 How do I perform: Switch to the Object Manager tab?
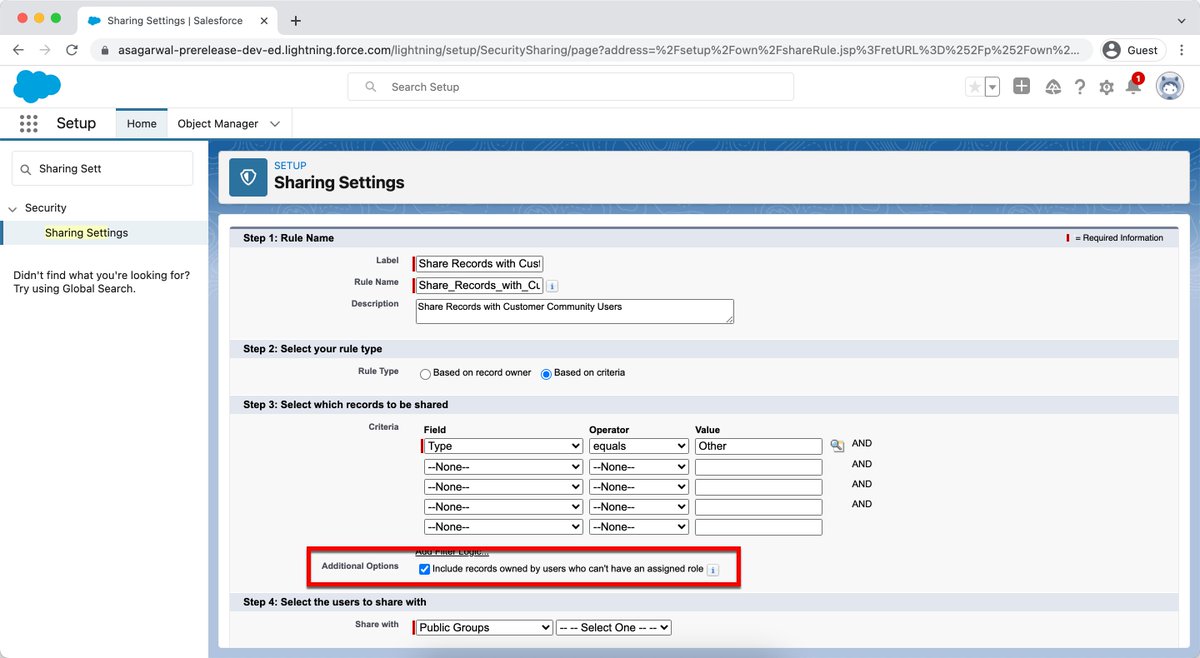point(218,124)
